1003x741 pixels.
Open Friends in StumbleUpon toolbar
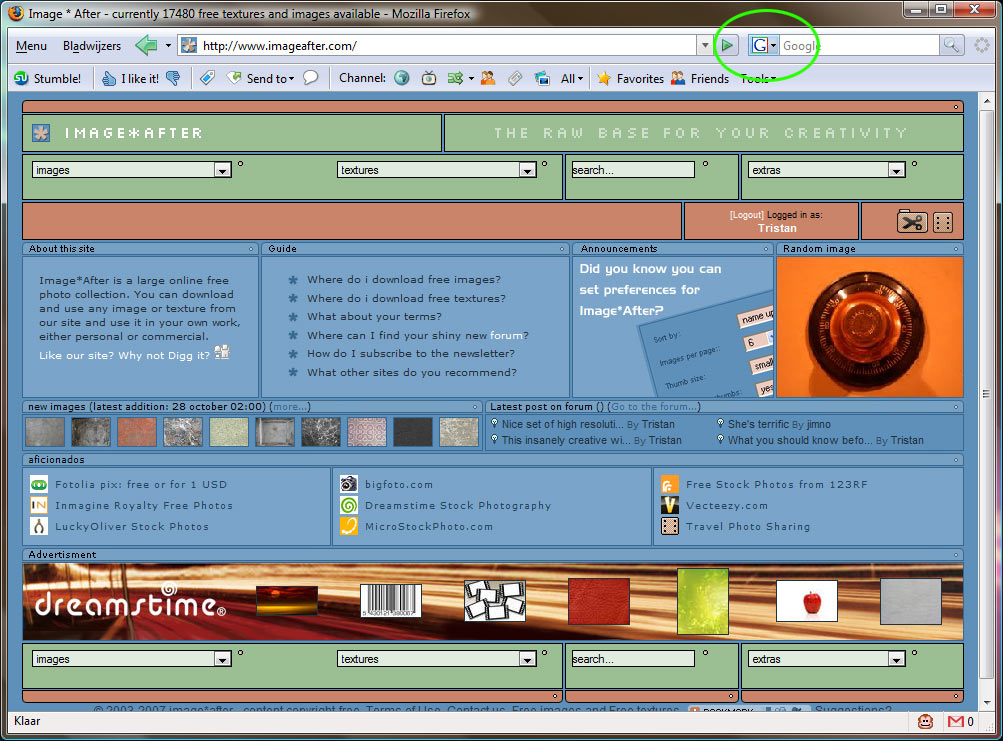(700, 78)
